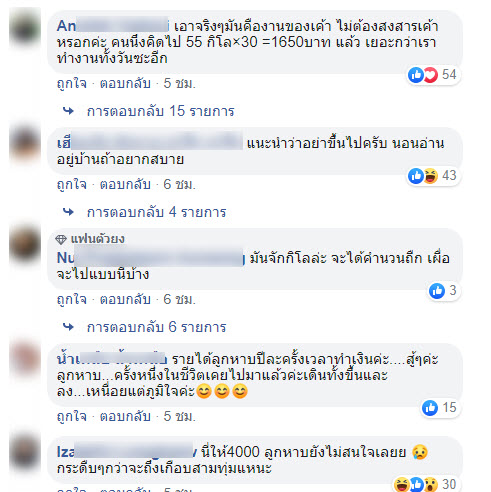
Task: View reactions with 43 count
Action: (434, 176)
